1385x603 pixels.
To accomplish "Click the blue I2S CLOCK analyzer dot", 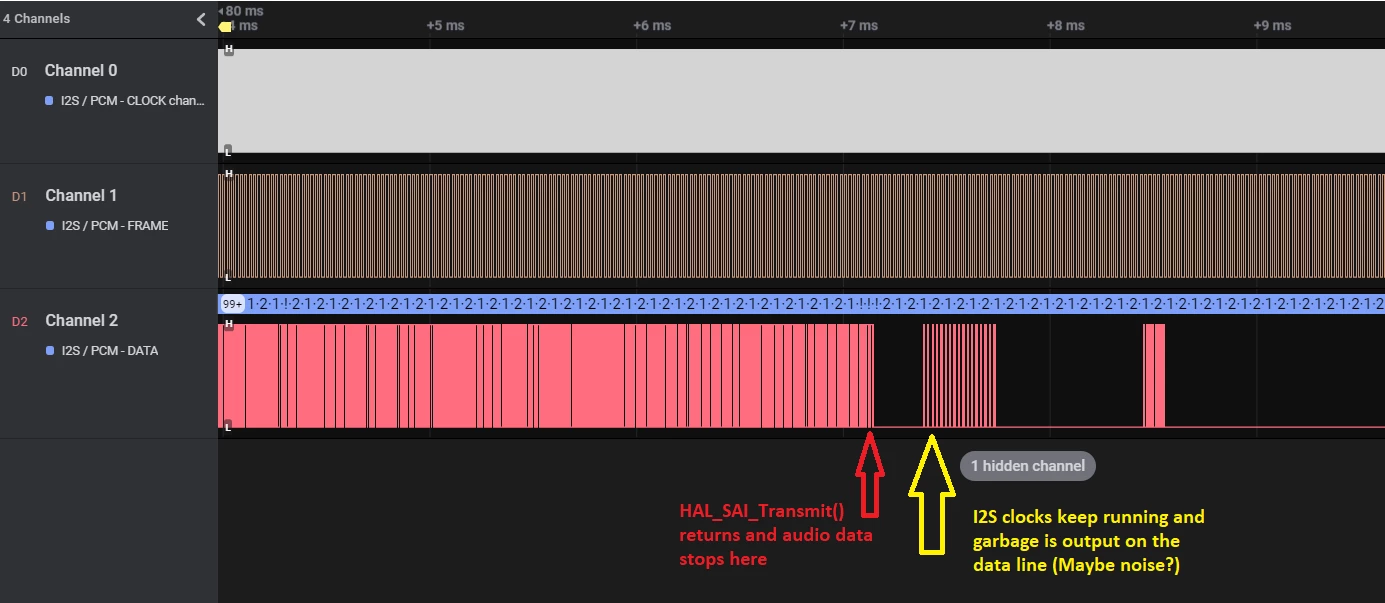I will coord(49,101).
